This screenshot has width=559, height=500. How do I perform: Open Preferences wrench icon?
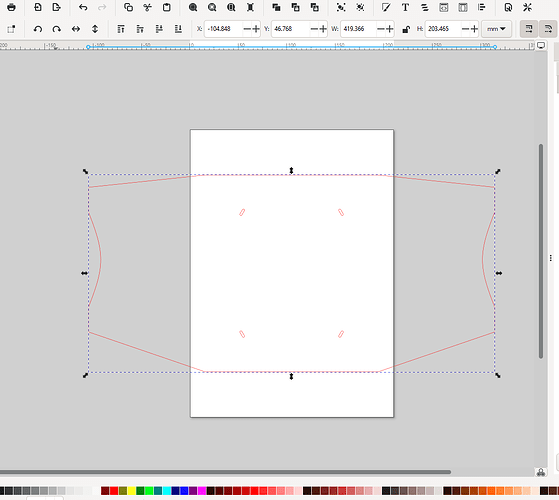[x=527, y=7]
